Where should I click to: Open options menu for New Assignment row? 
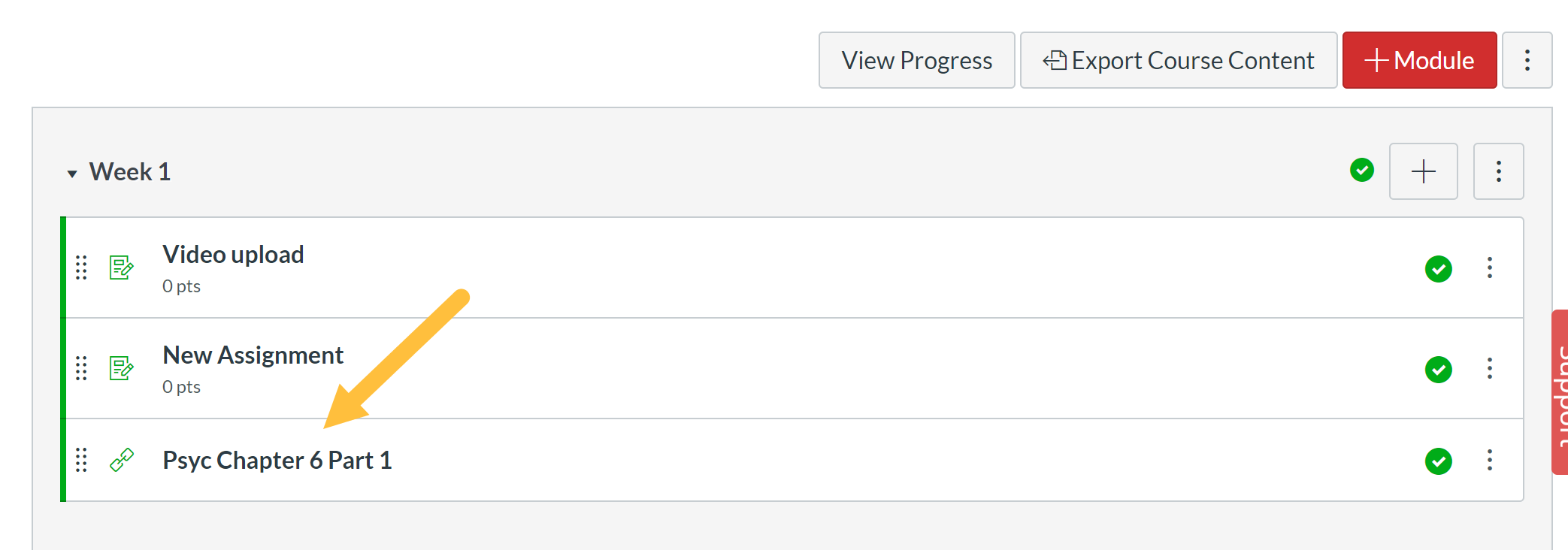(1489, 369)
